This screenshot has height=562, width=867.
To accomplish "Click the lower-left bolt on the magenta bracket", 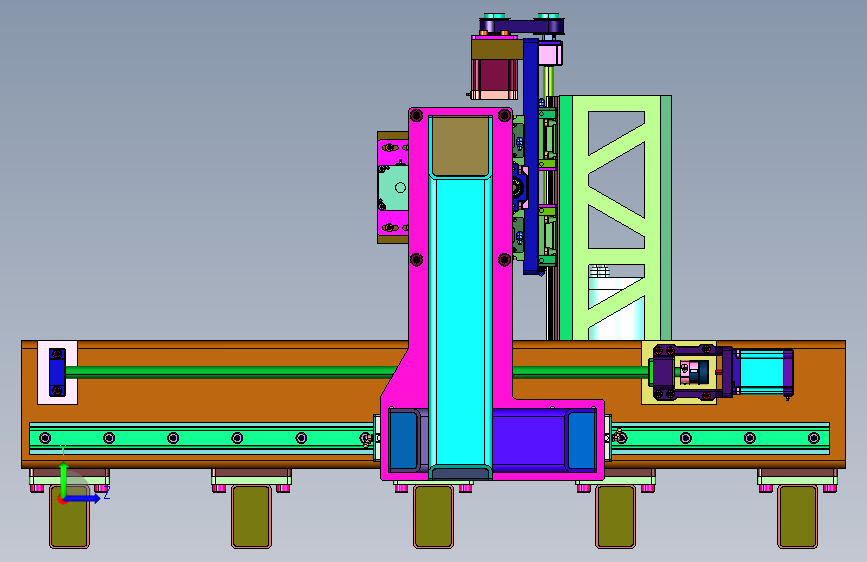I will click(416, 259).
